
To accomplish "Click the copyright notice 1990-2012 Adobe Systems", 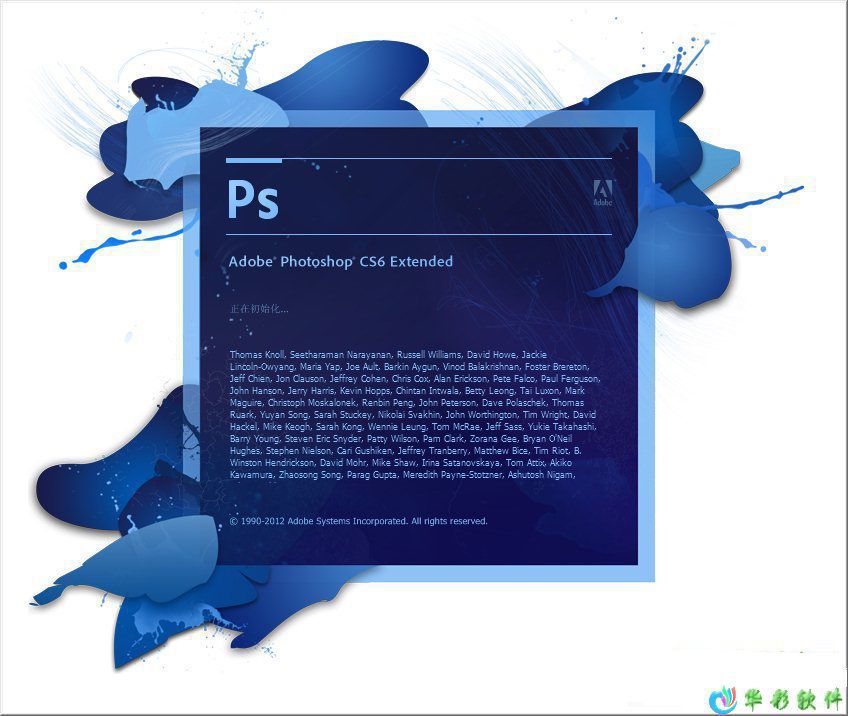I will click(x=358, y=521).
